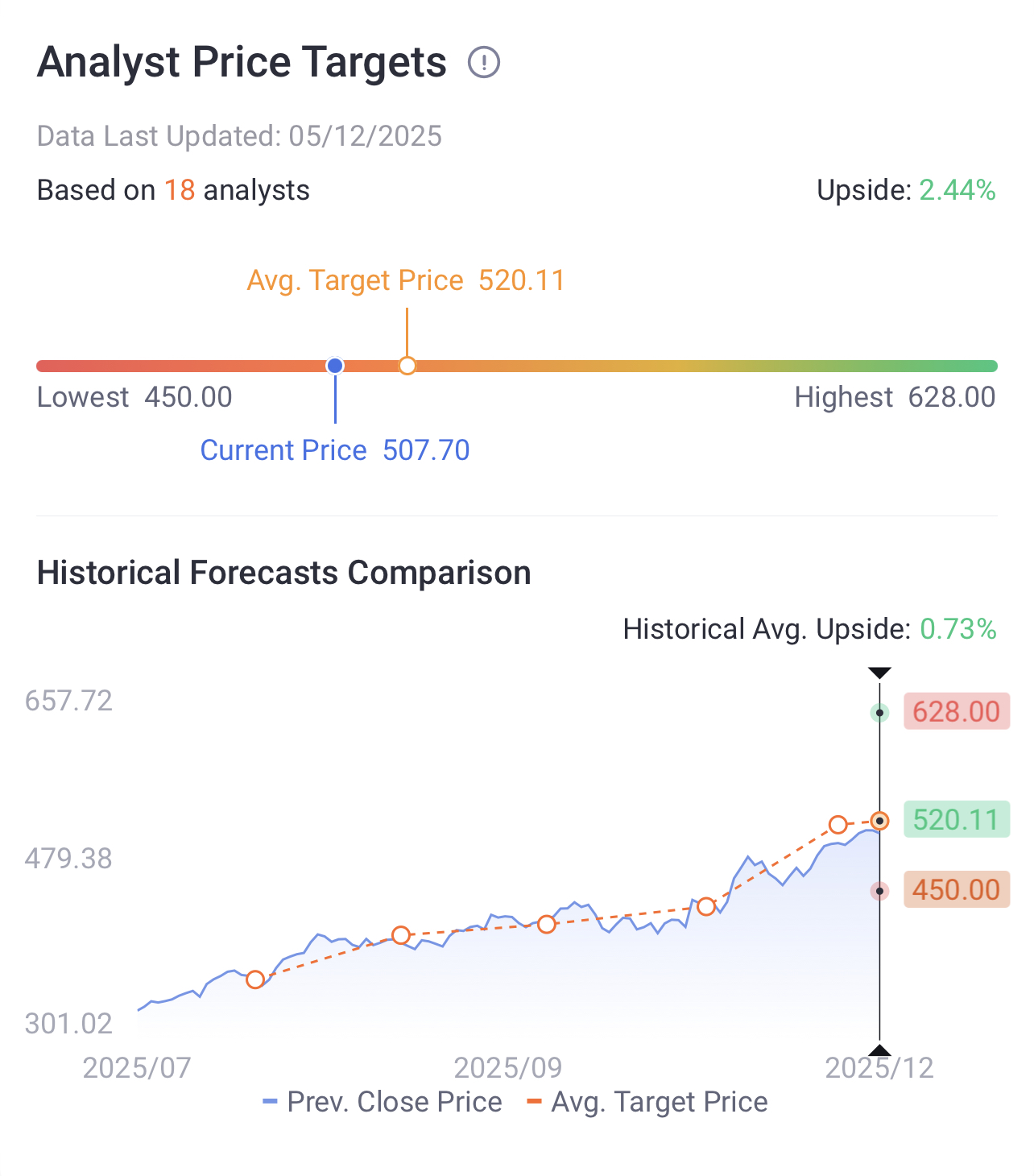Click the 18 analysts count link

[x=180, y=190]
